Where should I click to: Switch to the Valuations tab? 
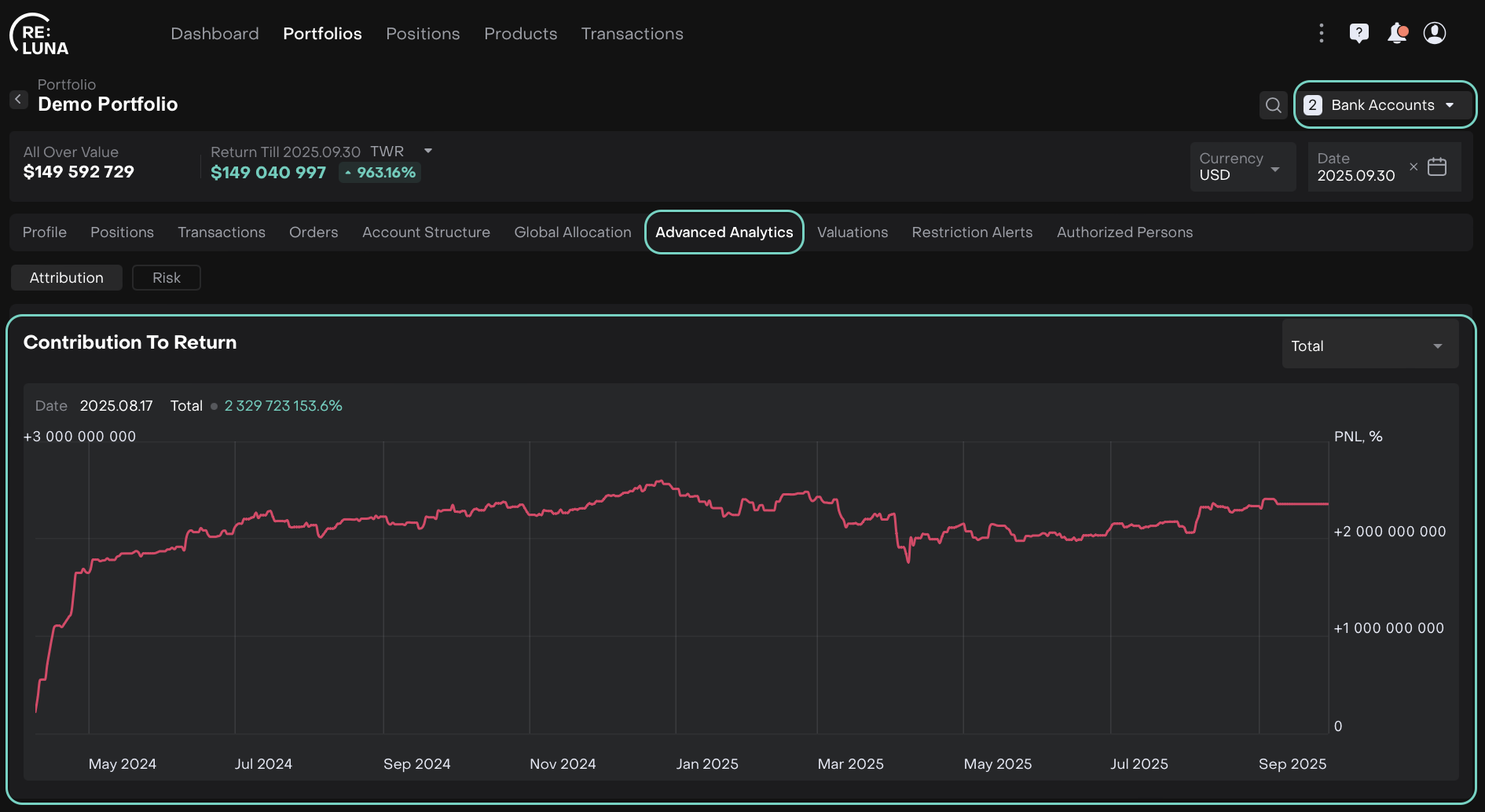852,232
